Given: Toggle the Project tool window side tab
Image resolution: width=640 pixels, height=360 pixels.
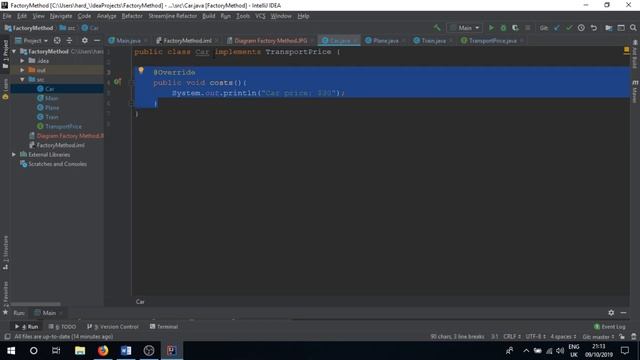Looking at the screenshot, I should [5, 53].
